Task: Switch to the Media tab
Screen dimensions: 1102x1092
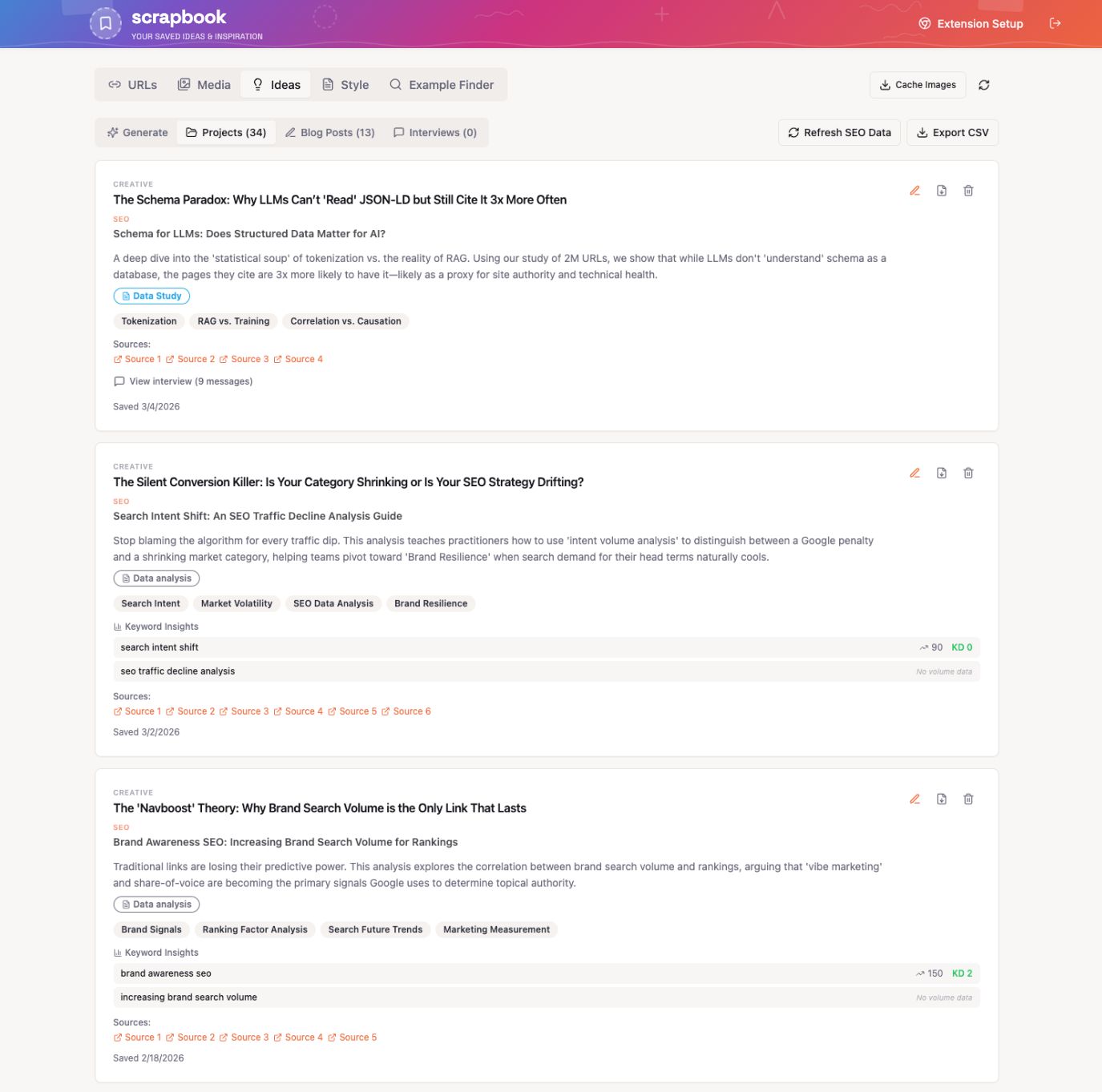Action: click(x=204, y=84)
